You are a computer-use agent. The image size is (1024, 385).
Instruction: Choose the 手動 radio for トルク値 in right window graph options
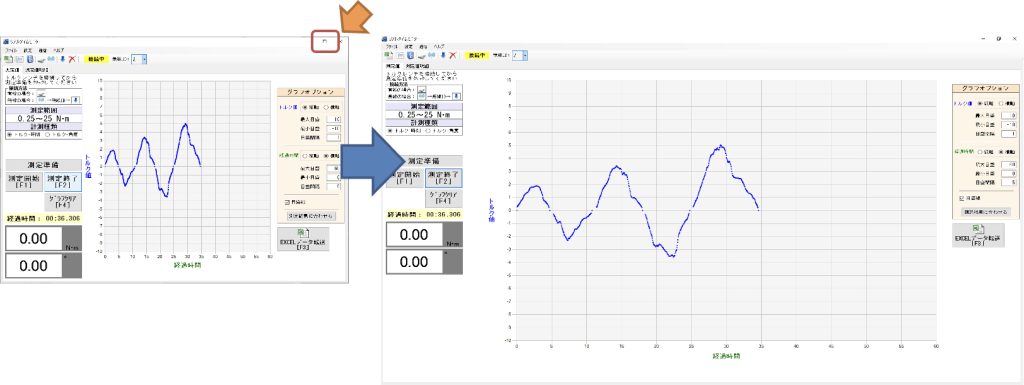(1001, 103)
